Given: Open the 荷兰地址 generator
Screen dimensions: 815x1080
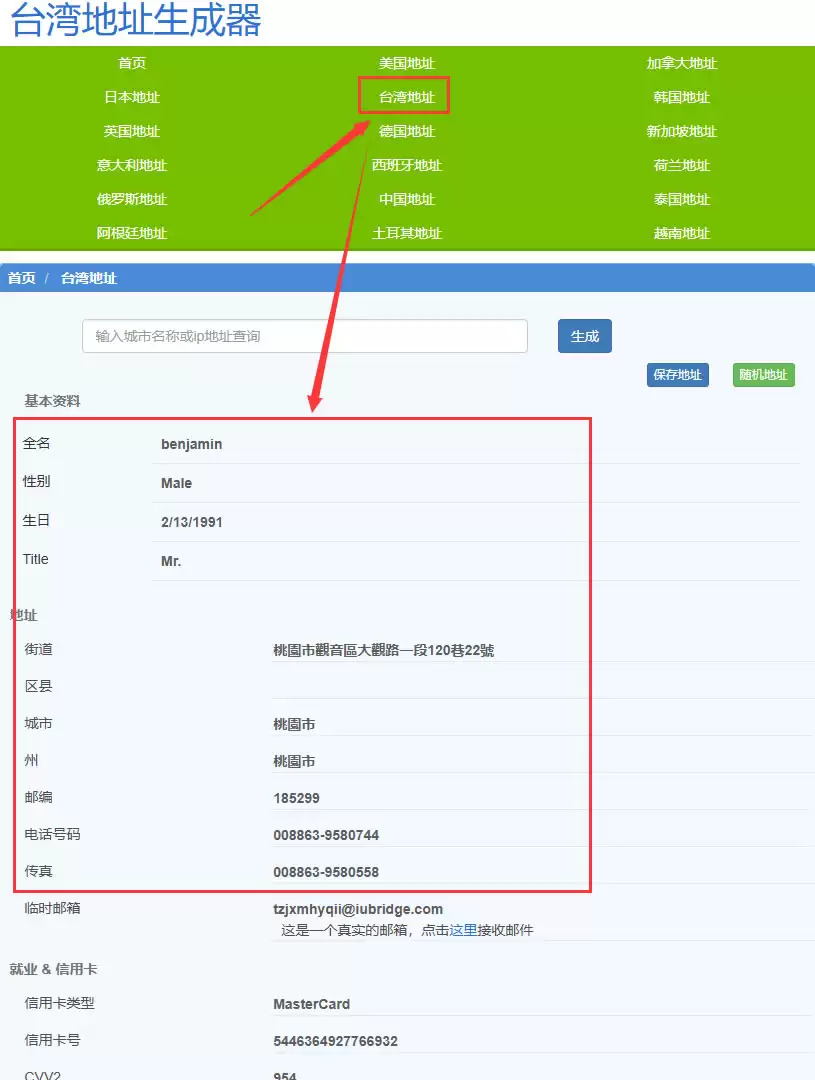Looking at the screenshot, I should (x=681, y=165).
